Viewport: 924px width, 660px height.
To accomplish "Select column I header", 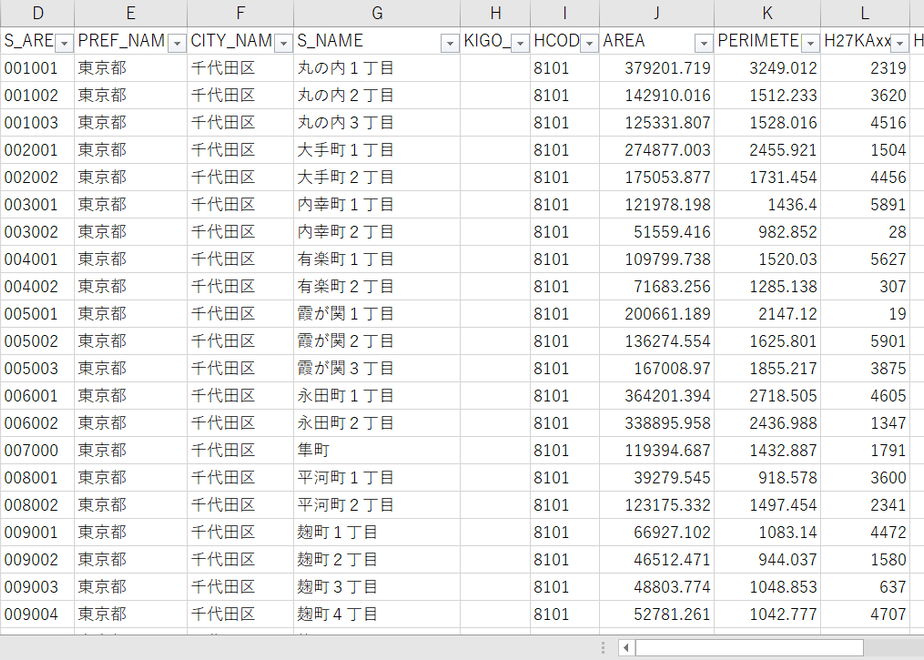I will (565, 13).
